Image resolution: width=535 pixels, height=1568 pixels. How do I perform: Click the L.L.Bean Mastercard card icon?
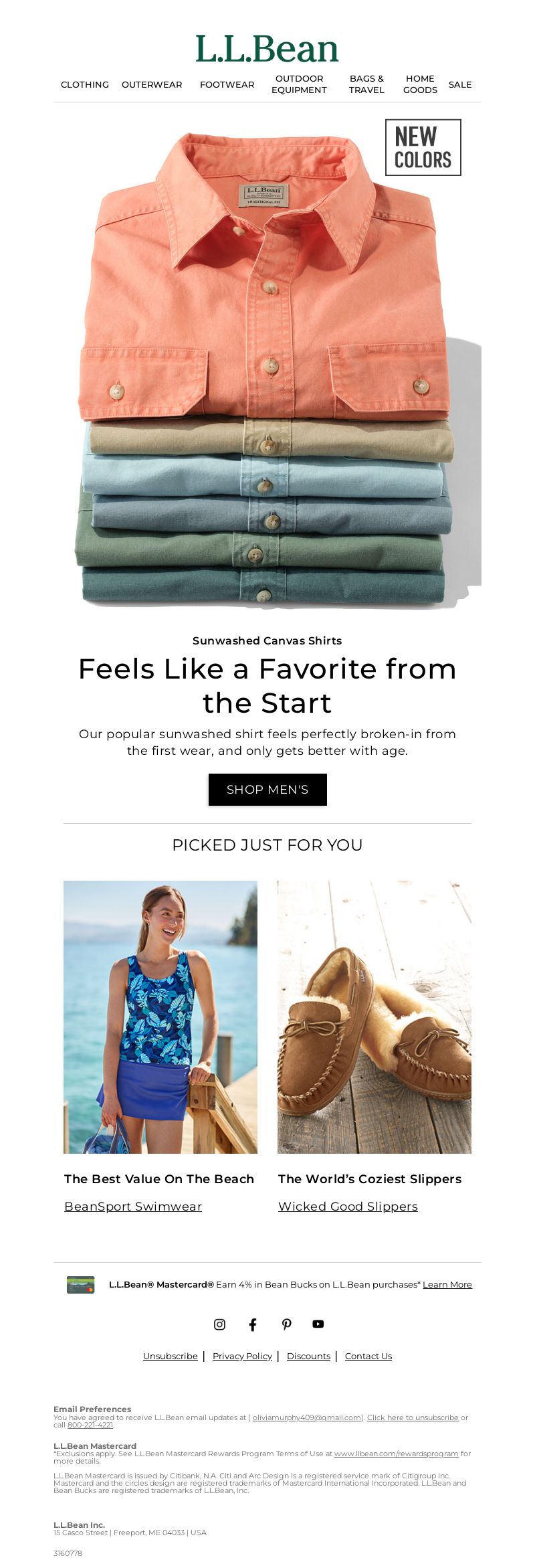[x=81, y=1284]
